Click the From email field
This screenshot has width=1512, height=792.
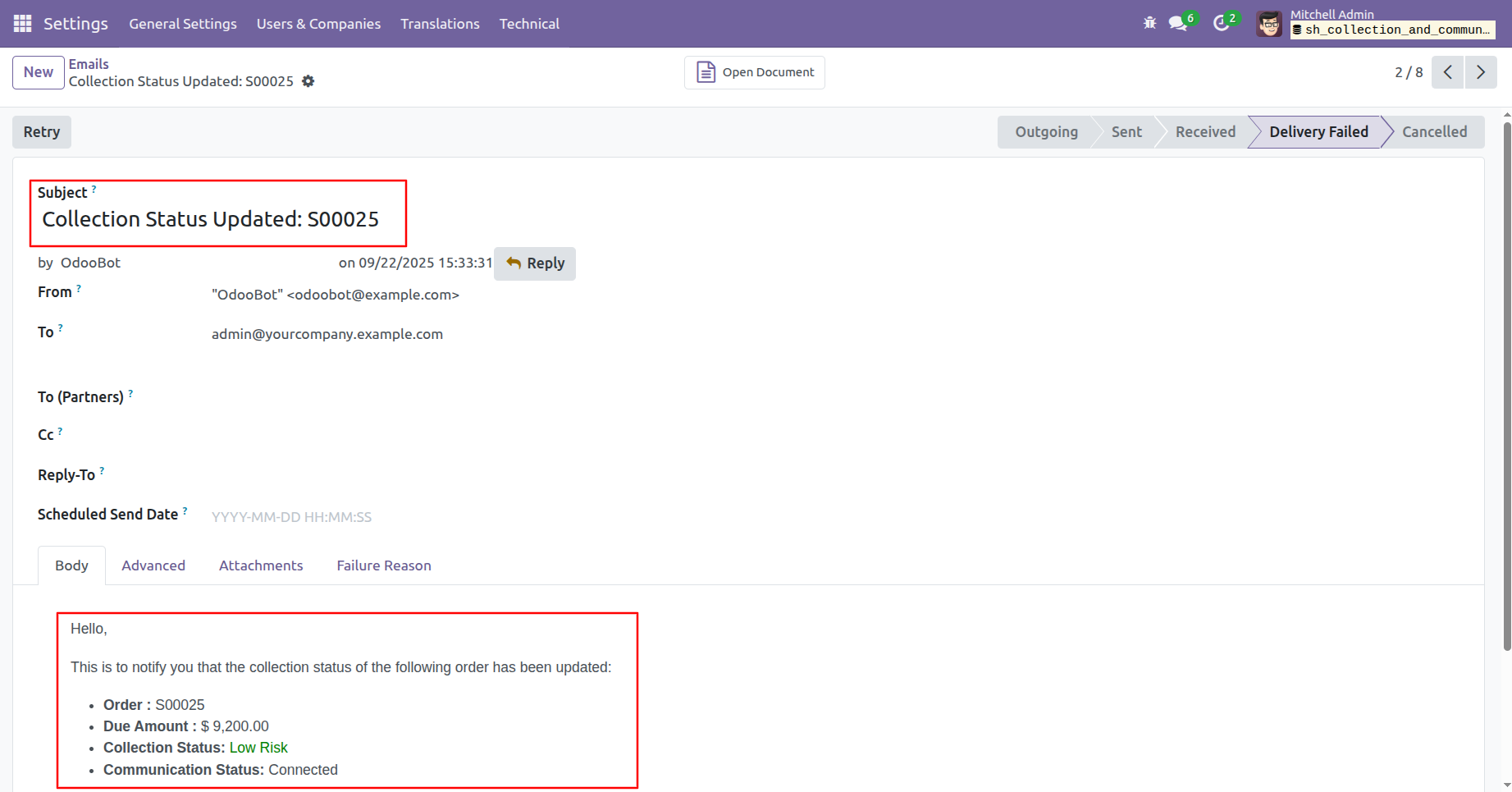(x=336, y=295)
